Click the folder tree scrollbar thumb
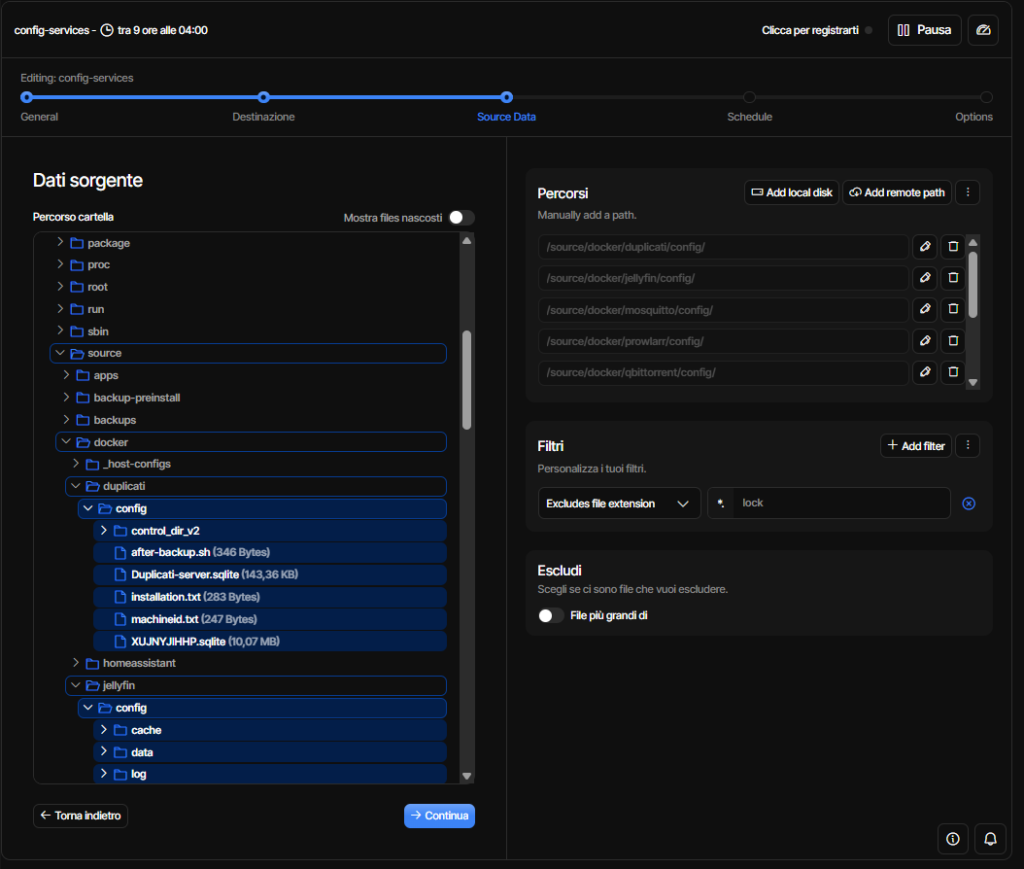The width and height of the screenshot is (1024, 869). [466, 380]
